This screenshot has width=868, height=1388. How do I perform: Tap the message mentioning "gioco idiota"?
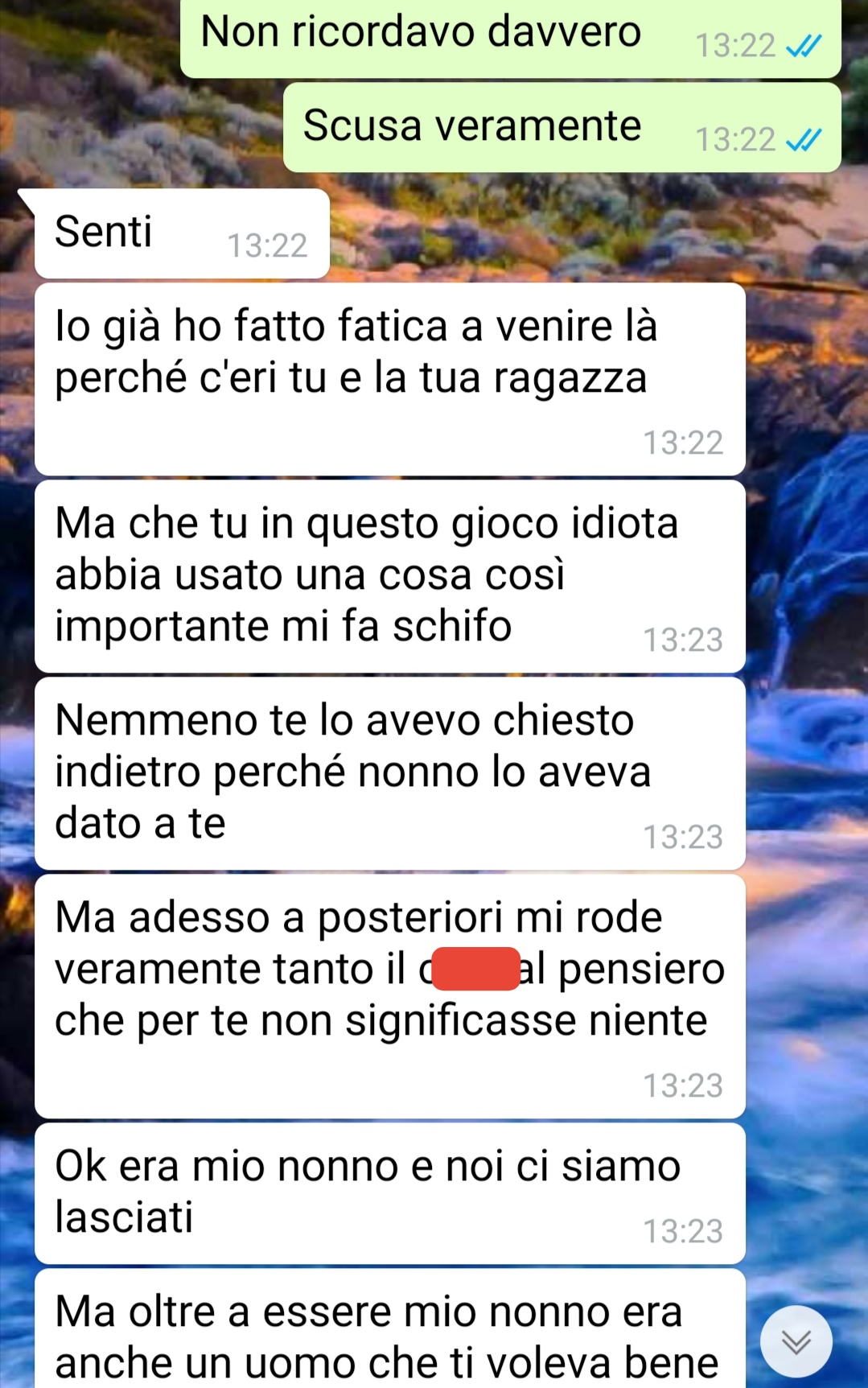tap(390, 576)
